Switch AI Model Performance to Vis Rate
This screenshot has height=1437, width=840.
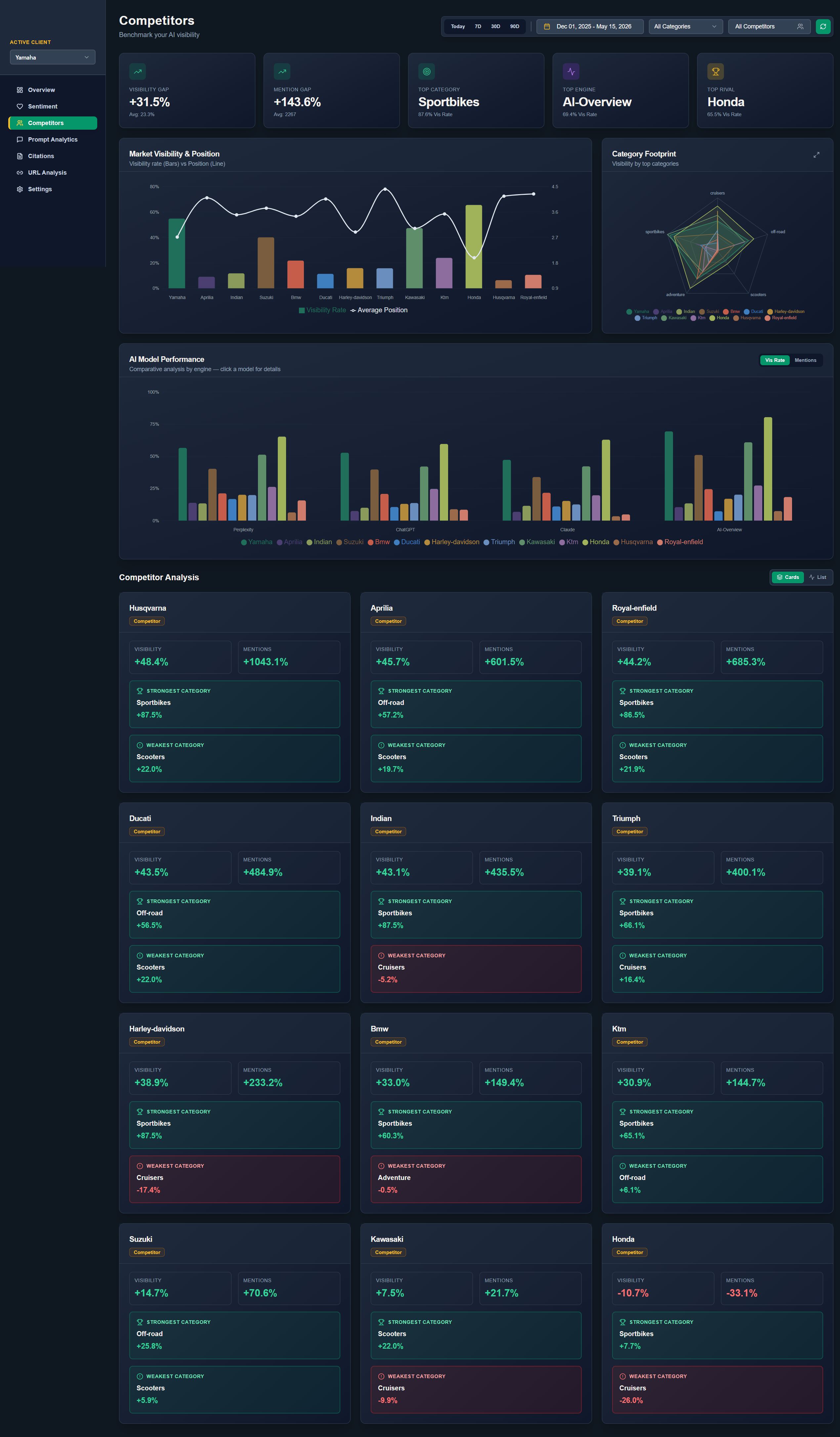[775, 360]
